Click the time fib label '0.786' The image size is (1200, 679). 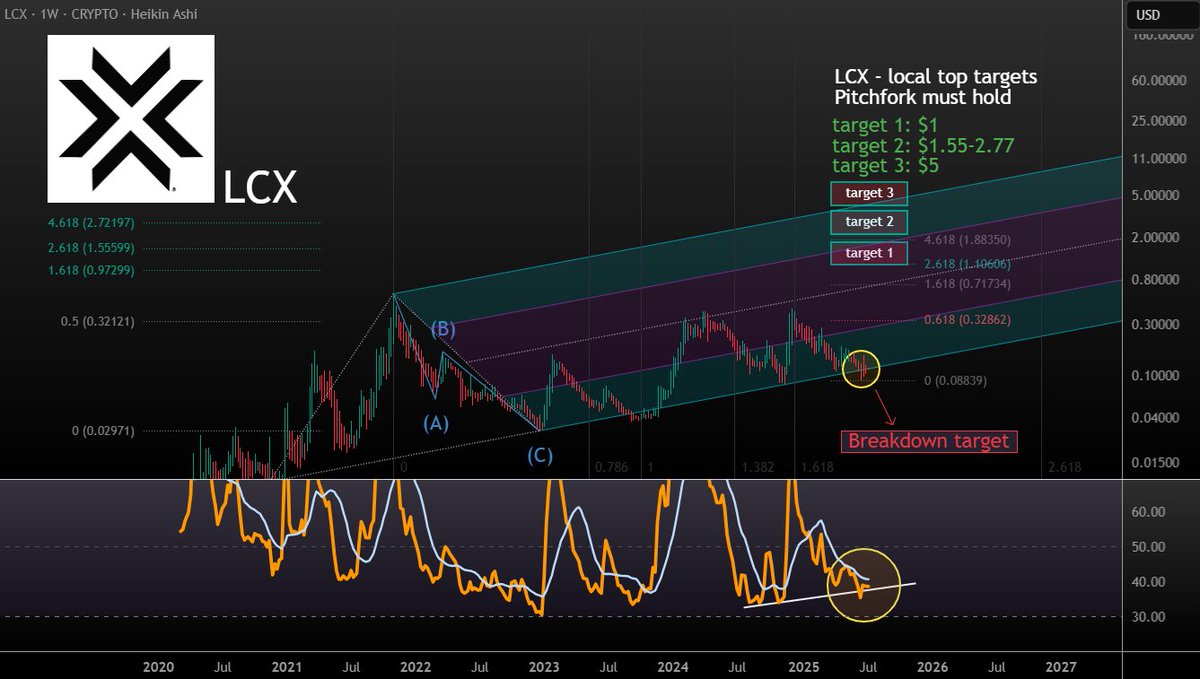(610, 467)
